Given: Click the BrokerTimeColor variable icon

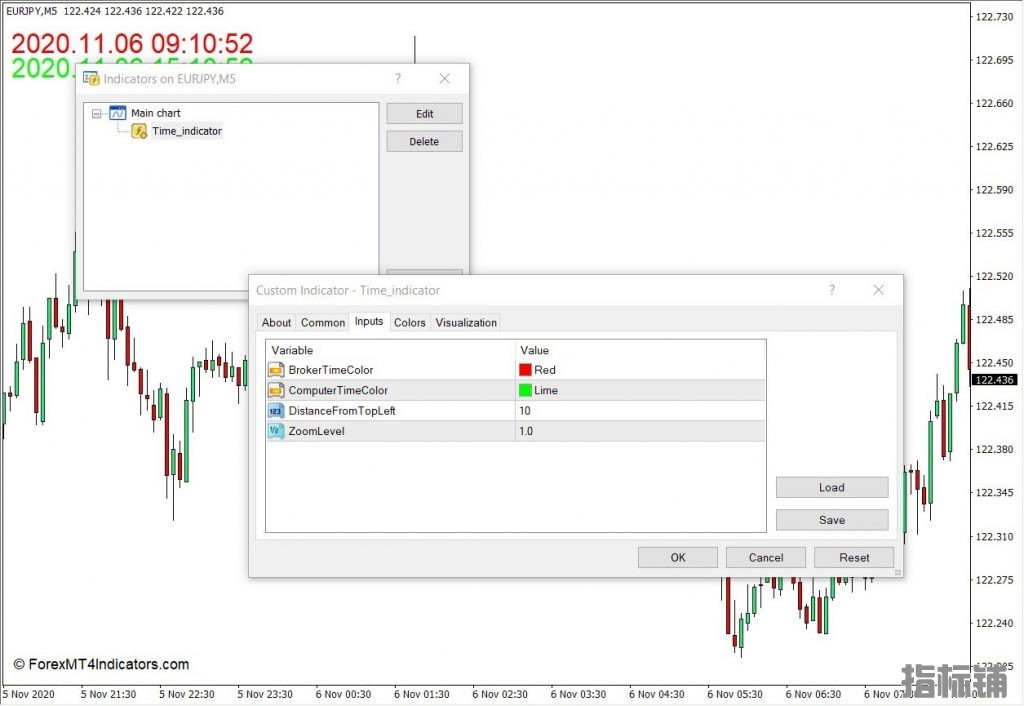Looking at the screenshot, I should (276, 370).
